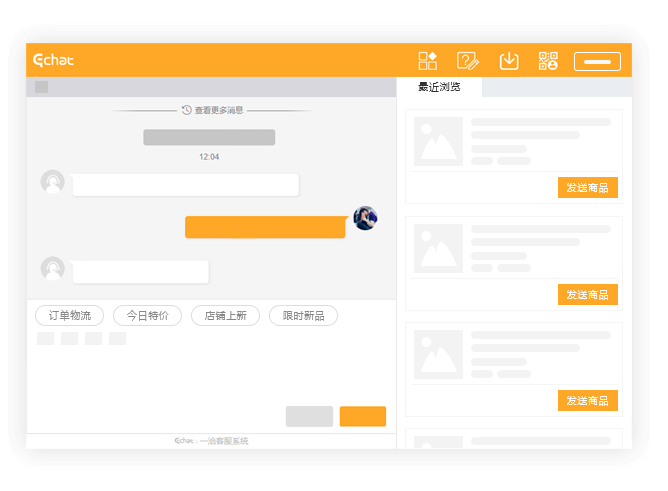Click the Echat 一洽客服系统 footer text
The height and width of the screenshot is (491, 668).
click(x=211, y=441)
